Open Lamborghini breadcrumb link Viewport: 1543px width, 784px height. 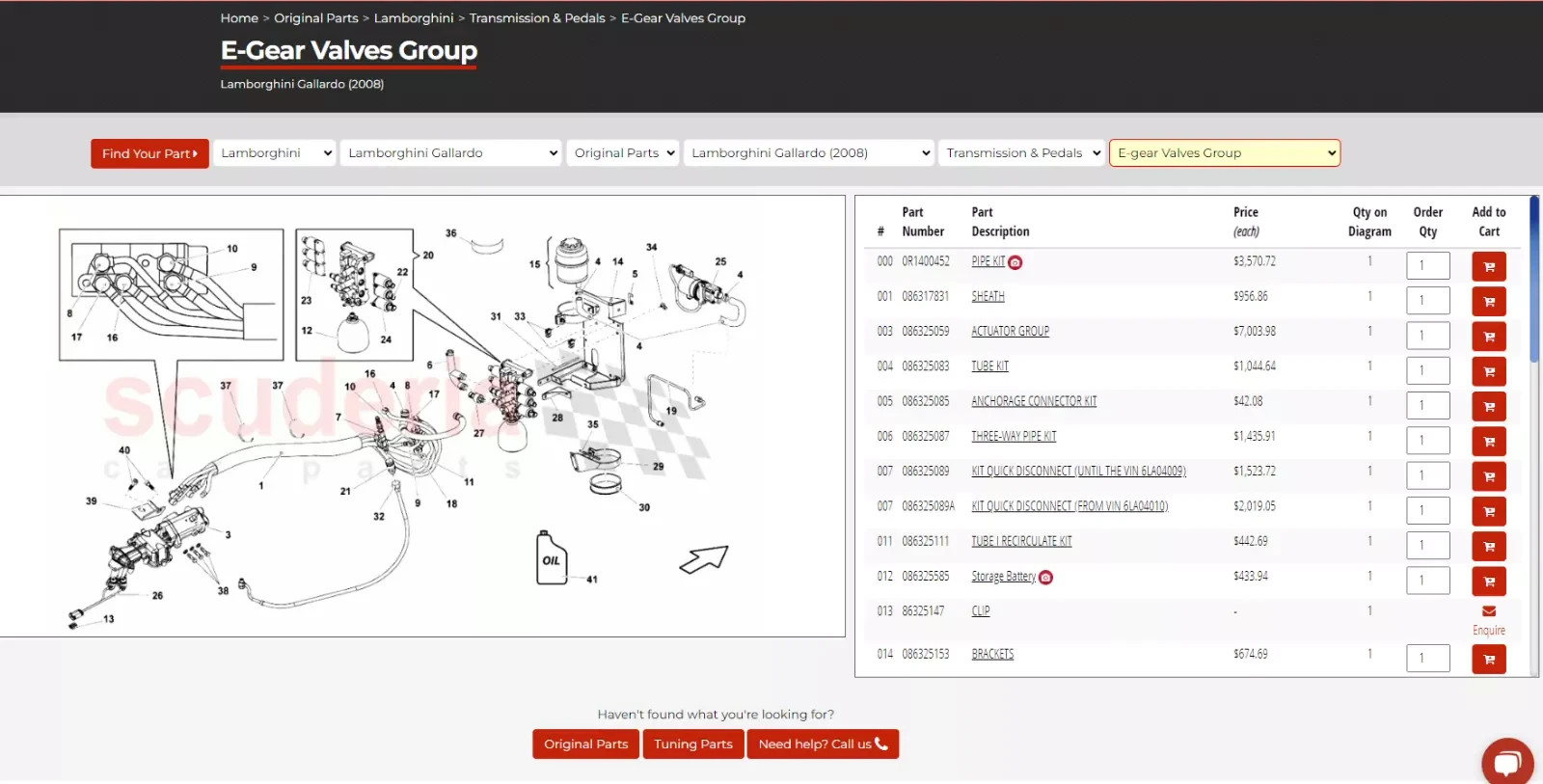(414, 18)
